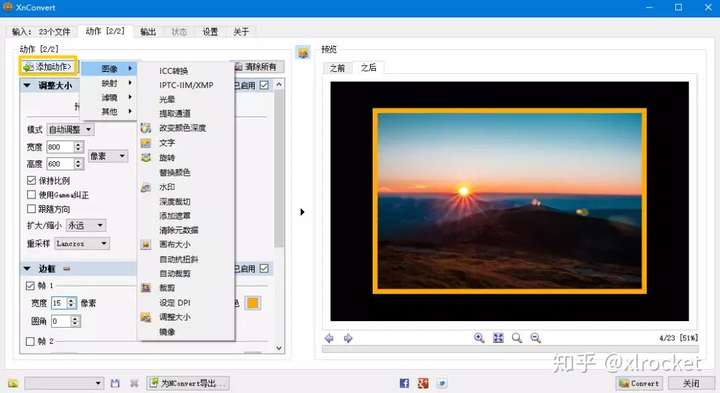Adjust the 圆角 0 spinner
This screenshot has height=393, width=720.
tap(76, 321)
